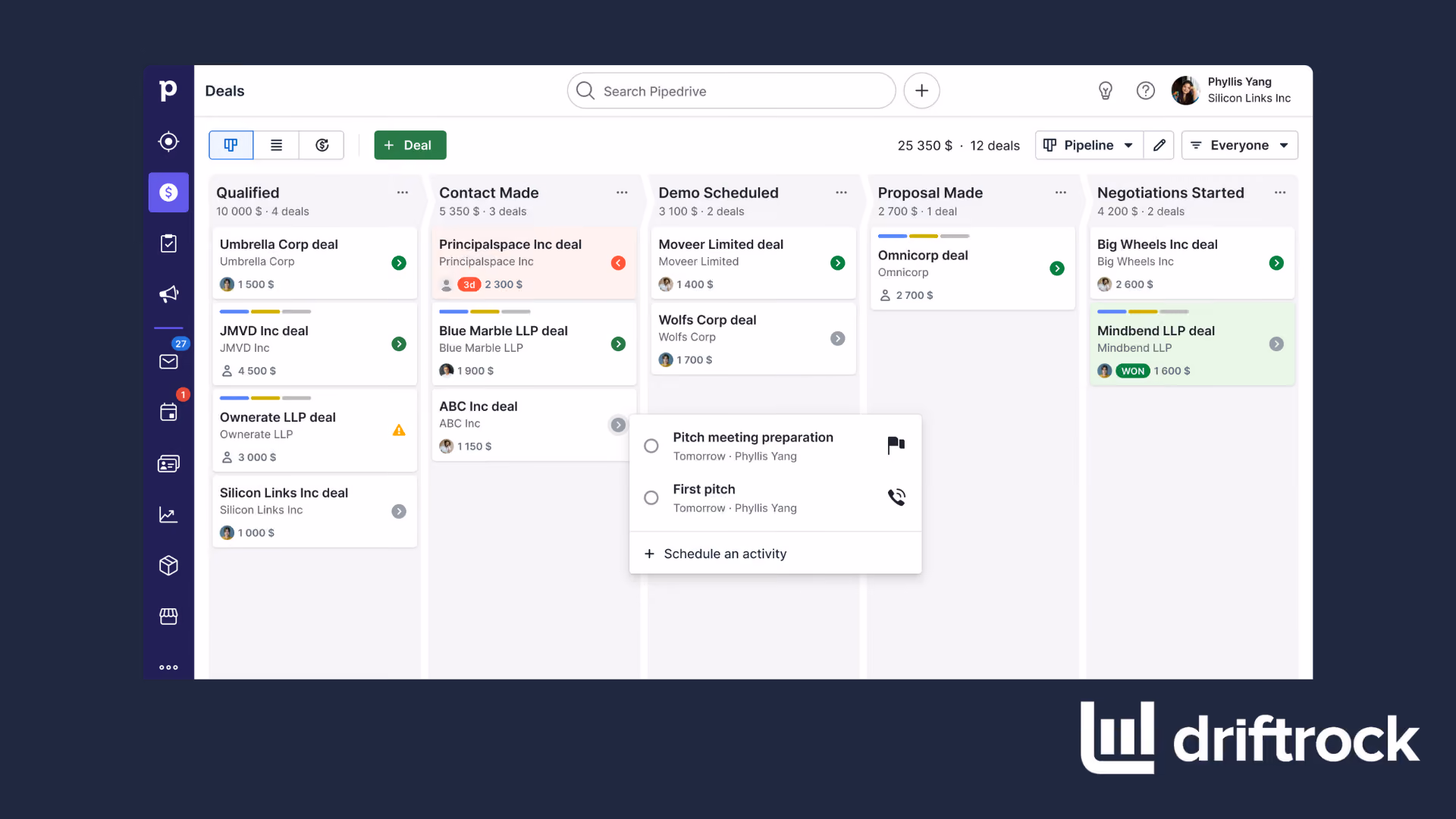Open Campaigns megaphone icon in sidebar
Viewport: 1456px width, 819px height.
pos(168,294)
